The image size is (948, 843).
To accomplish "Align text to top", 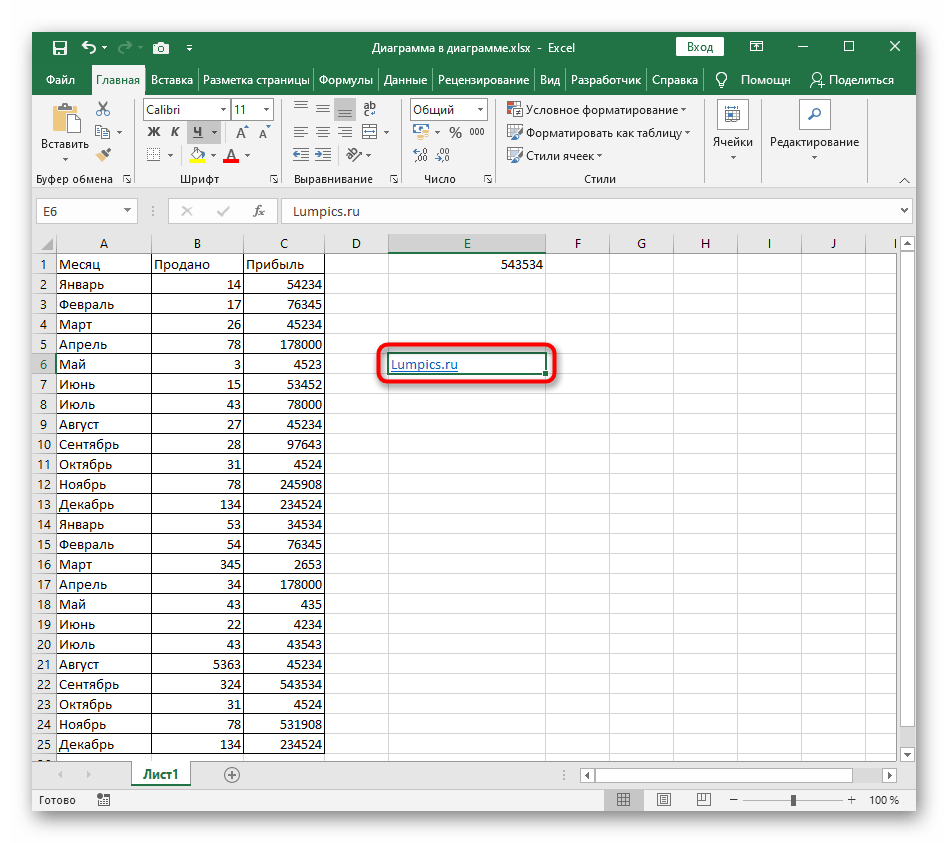I will pyautogui.click(x=300, y=109).
